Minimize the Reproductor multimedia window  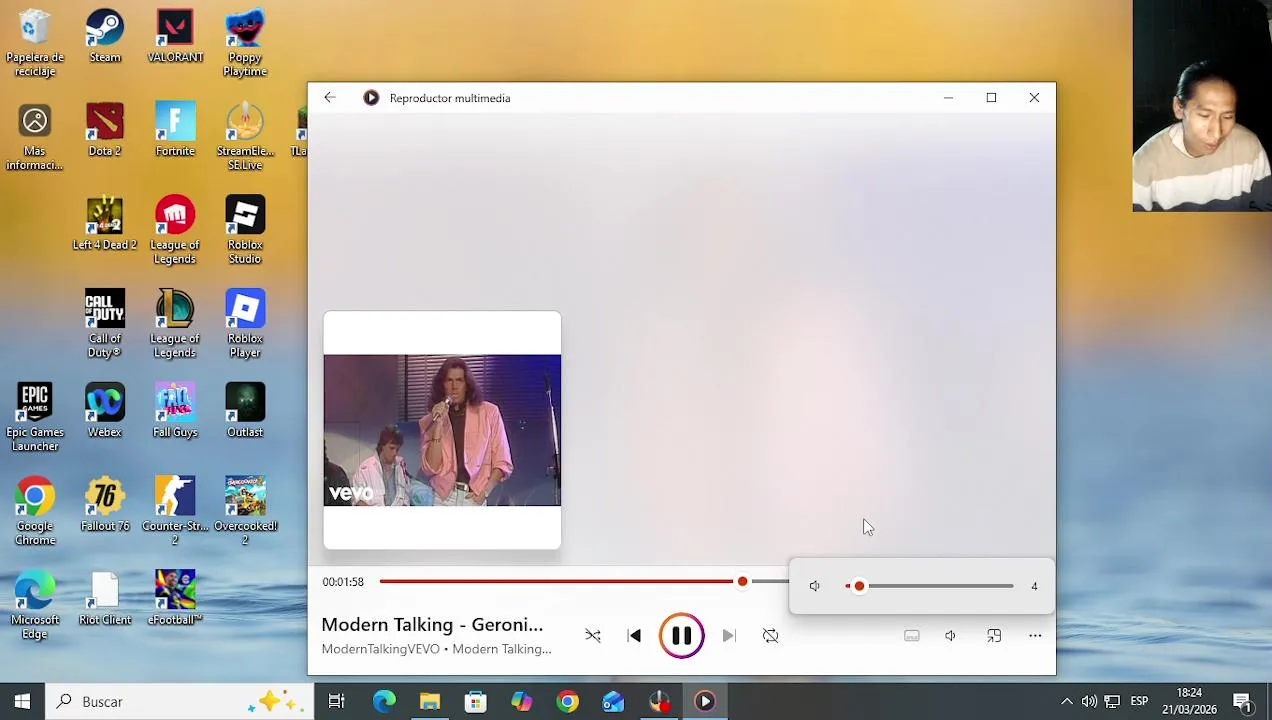948,98
